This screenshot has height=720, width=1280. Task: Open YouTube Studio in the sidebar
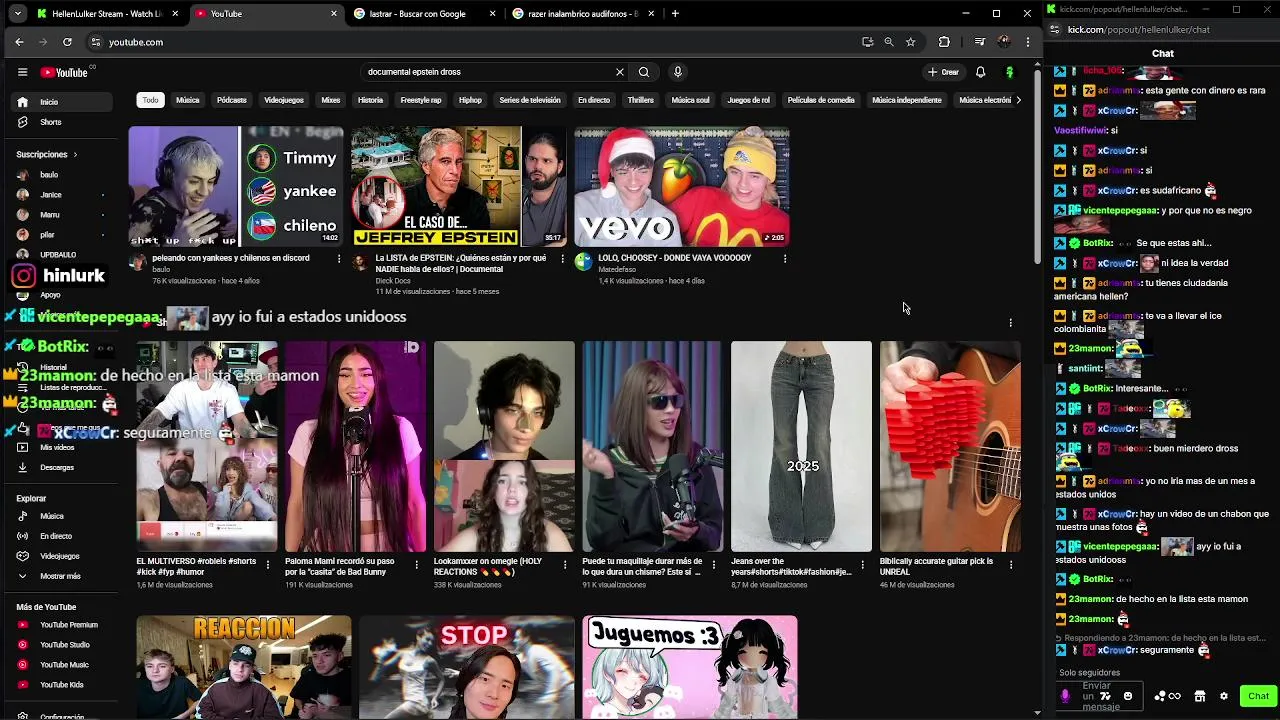point(62,645)
